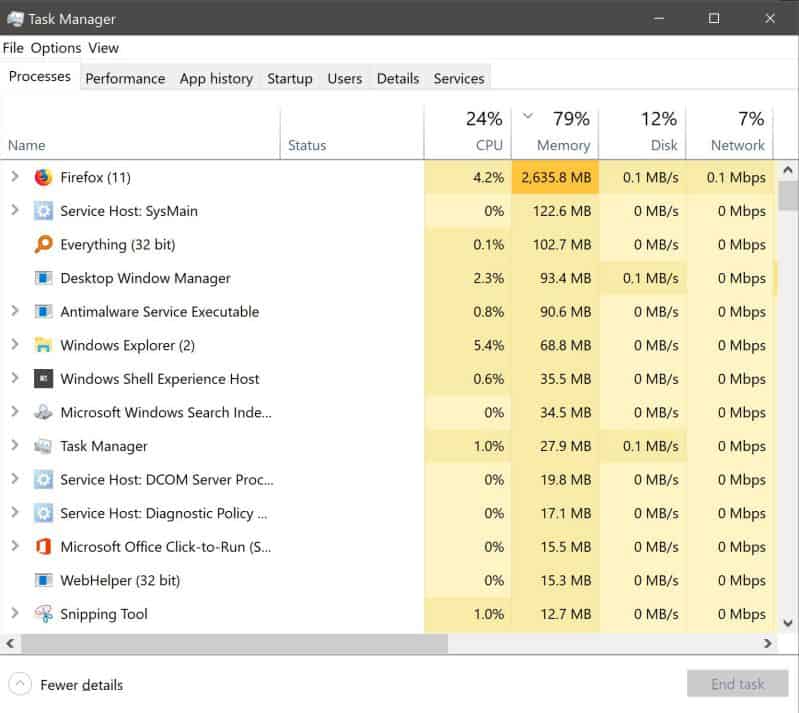
Task: Click the horizontal scrollbar right arrow
Action: 767,643
